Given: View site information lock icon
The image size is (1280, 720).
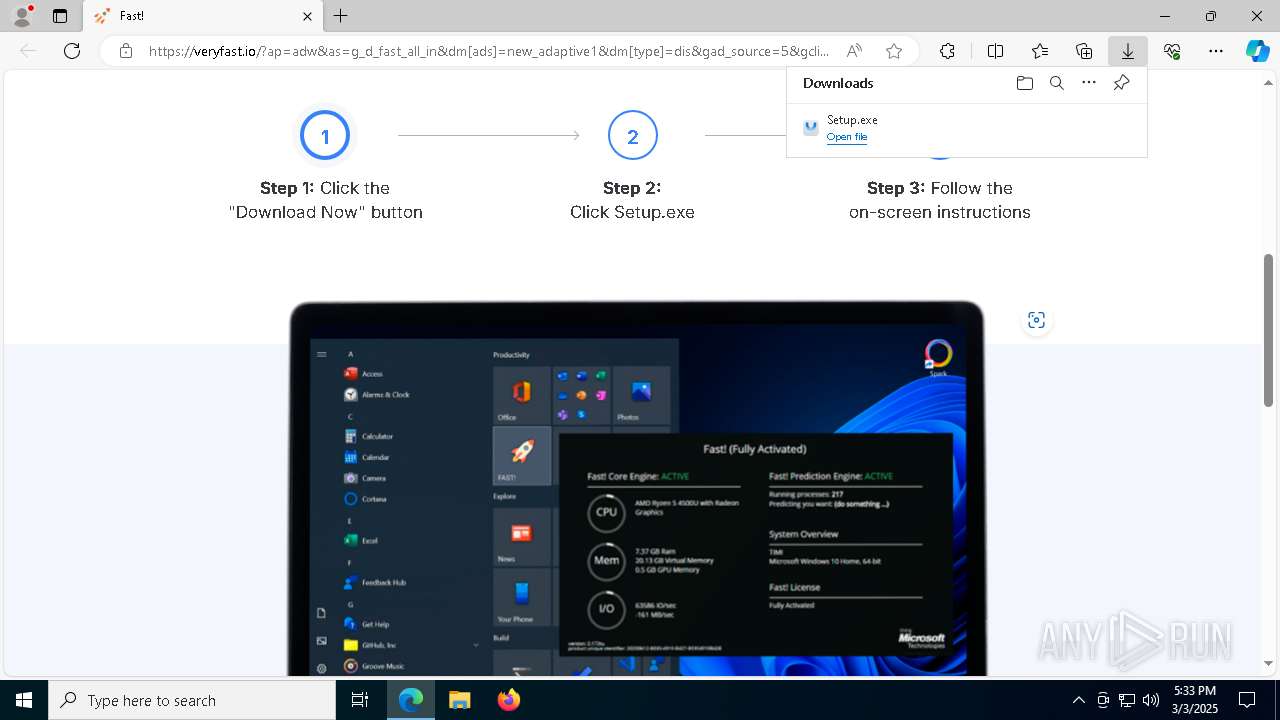Looking at the screenshot, I should pyautogui.click(x=126, y=51).
